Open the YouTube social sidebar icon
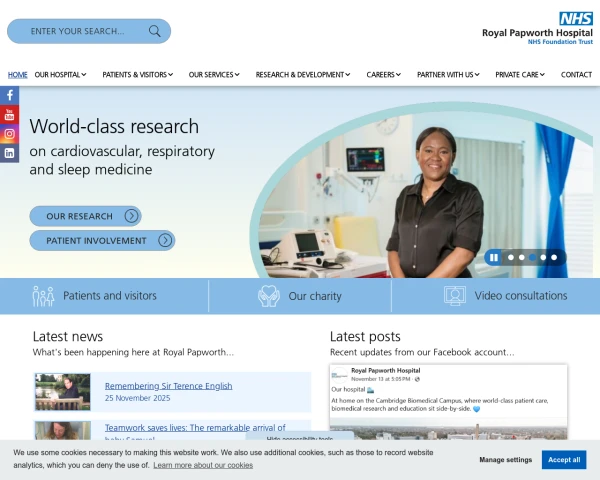The height and width of the screenshot is (480, 600). click(x=10, y=114)
